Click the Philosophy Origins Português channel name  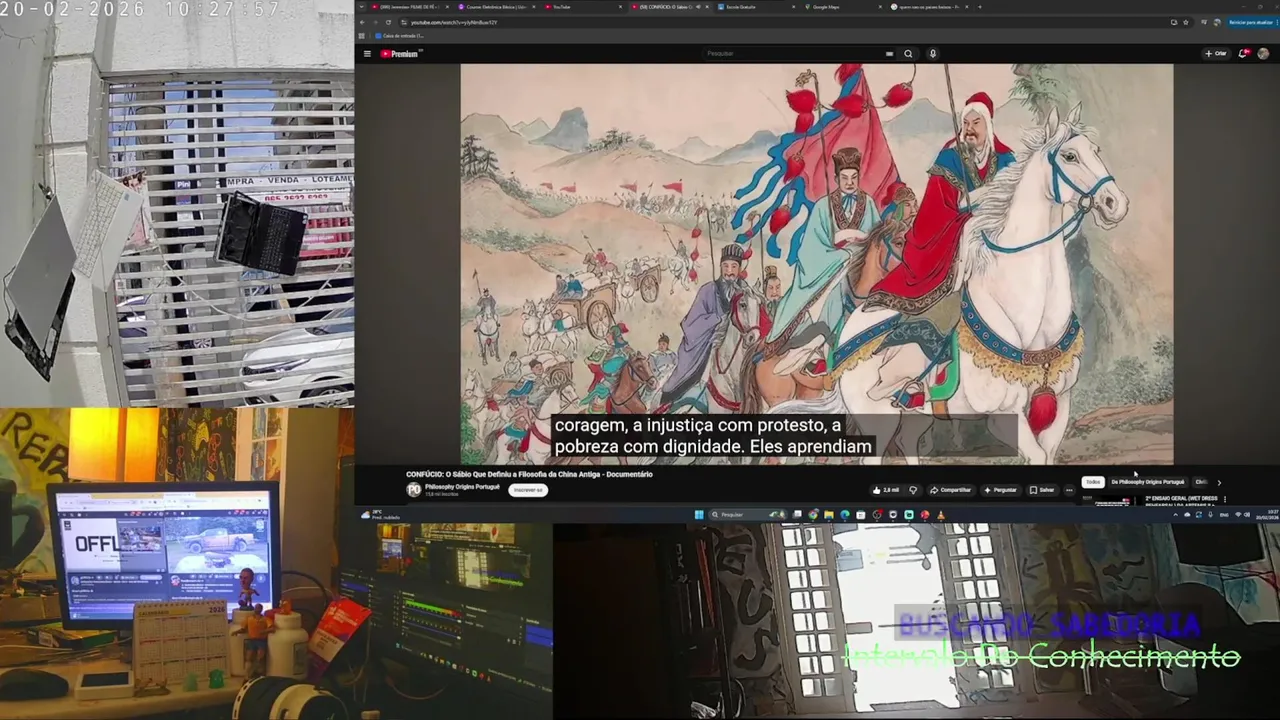[462, 487]
